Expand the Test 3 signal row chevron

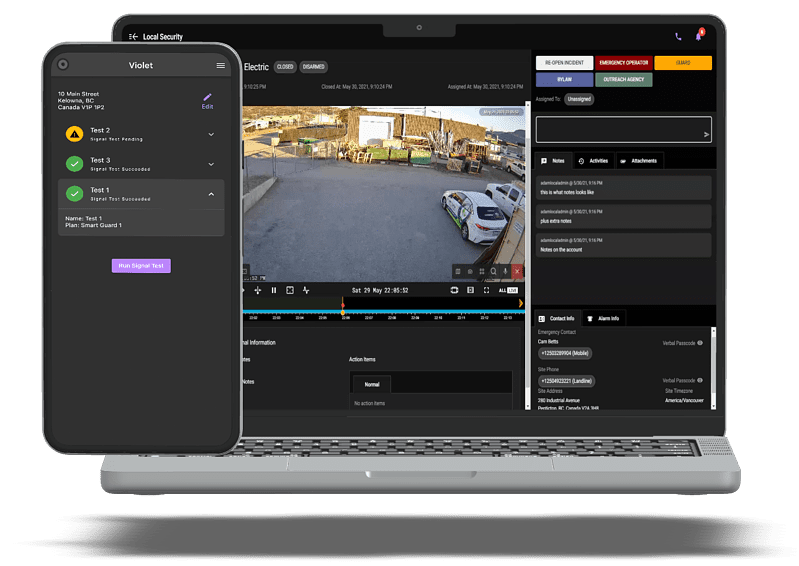pyautogui.click(x=211, y=164)
